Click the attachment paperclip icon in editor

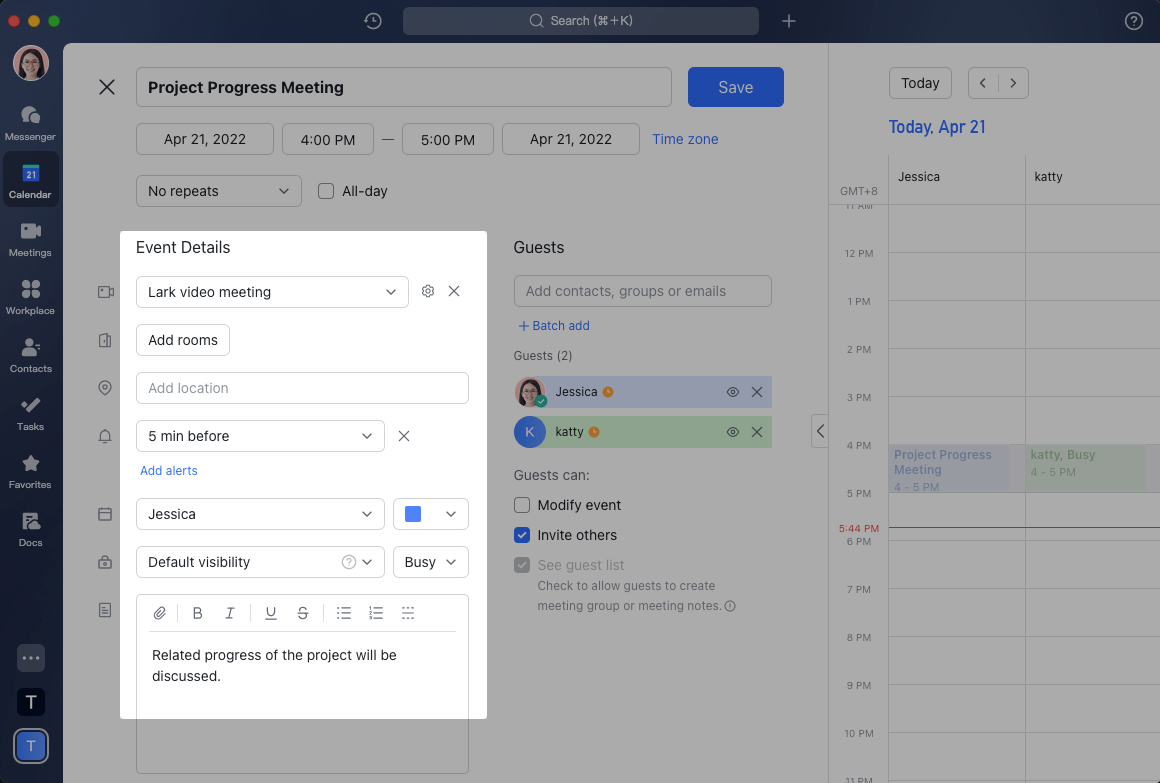[x=159, y=613]
